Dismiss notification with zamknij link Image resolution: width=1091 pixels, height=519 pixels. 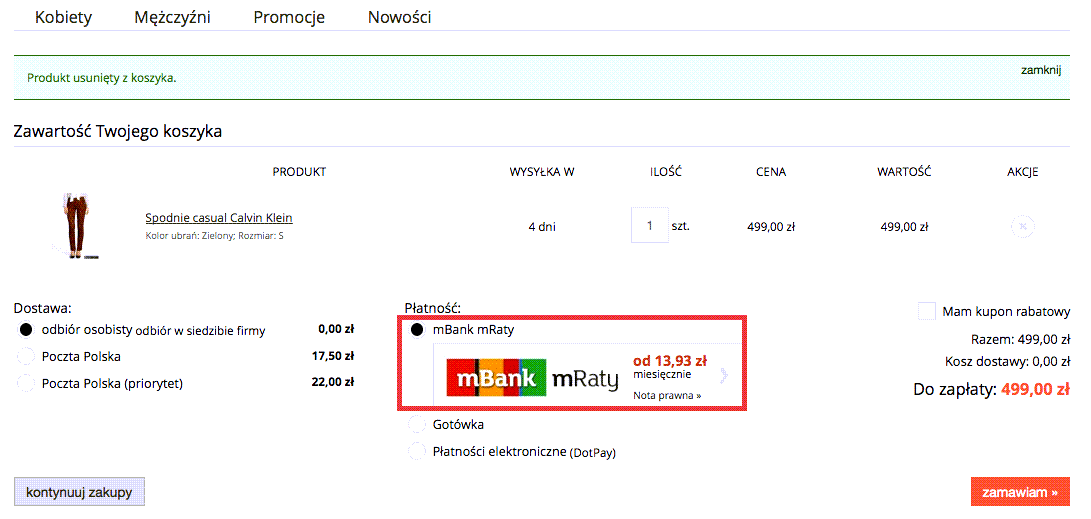(x=1040, y=70)
